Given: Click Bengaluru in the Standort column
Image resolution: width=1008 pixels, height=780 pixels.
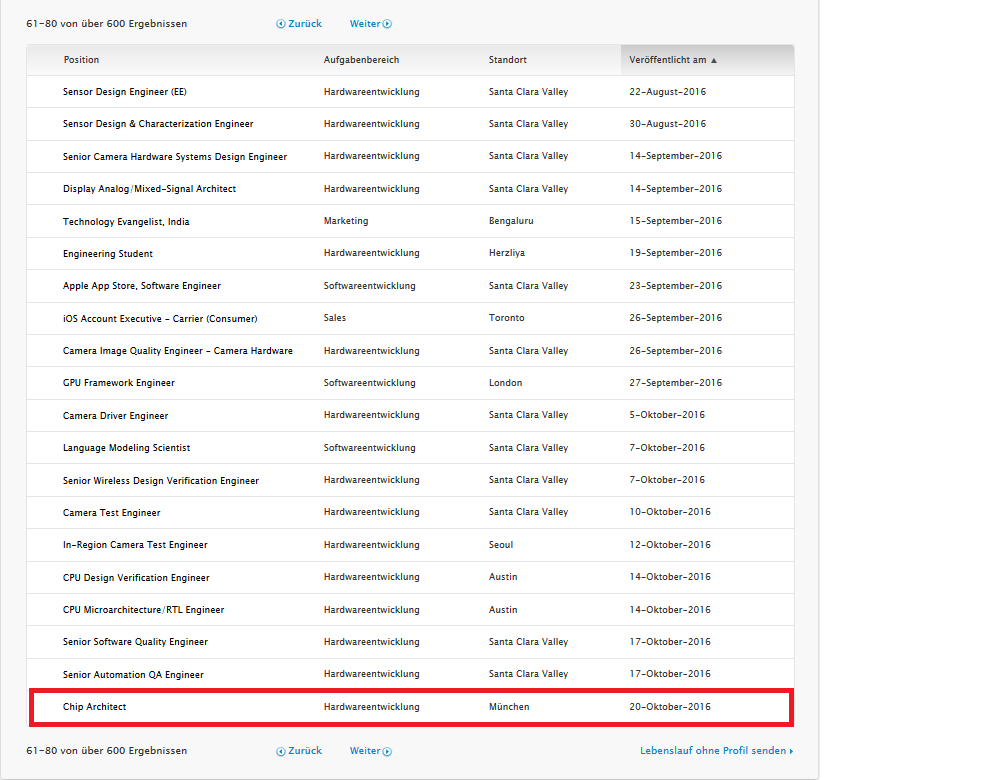Looking at the screenshot, I should click(x=511, y=221).
